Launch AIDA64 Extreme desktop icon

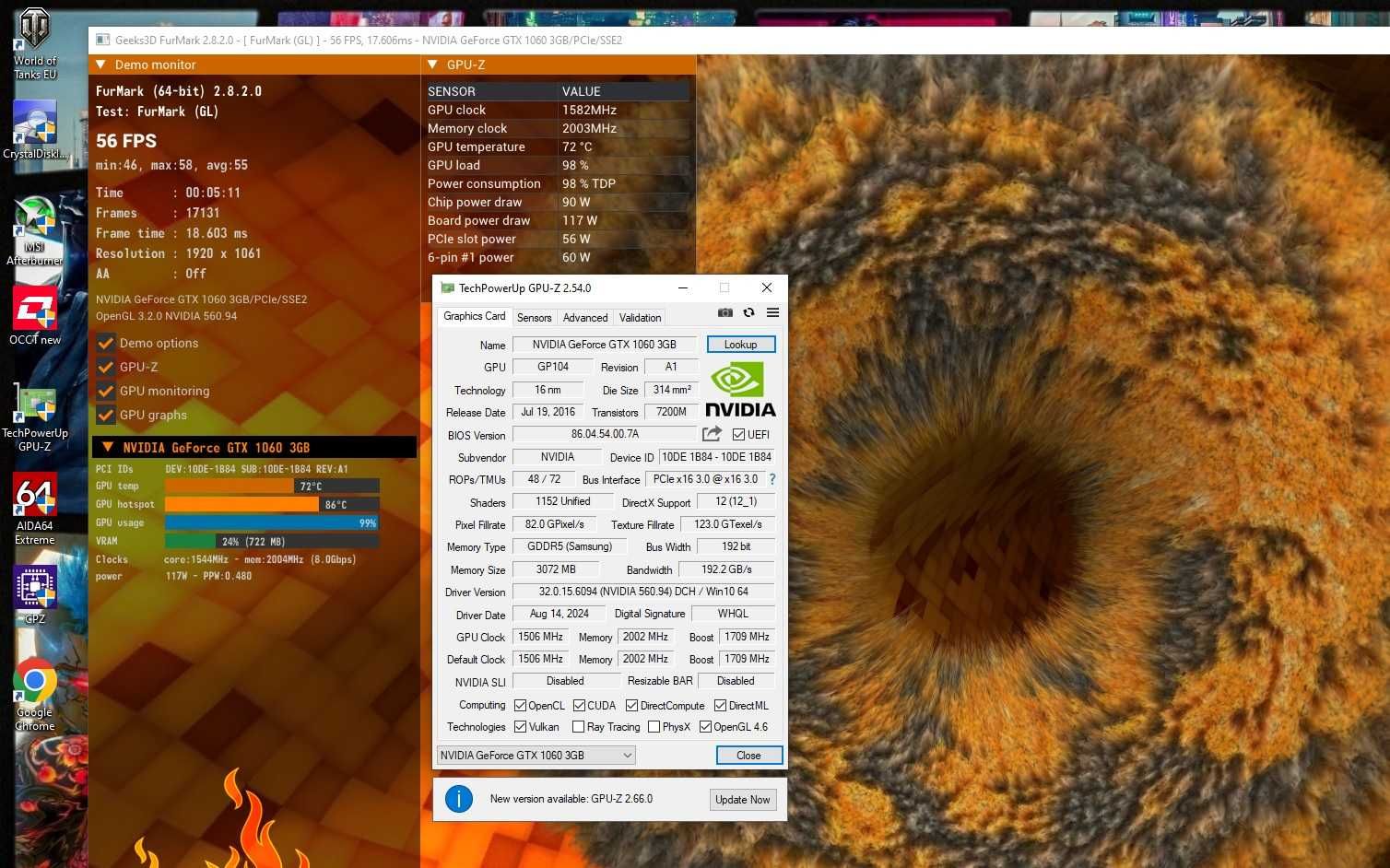35,509
